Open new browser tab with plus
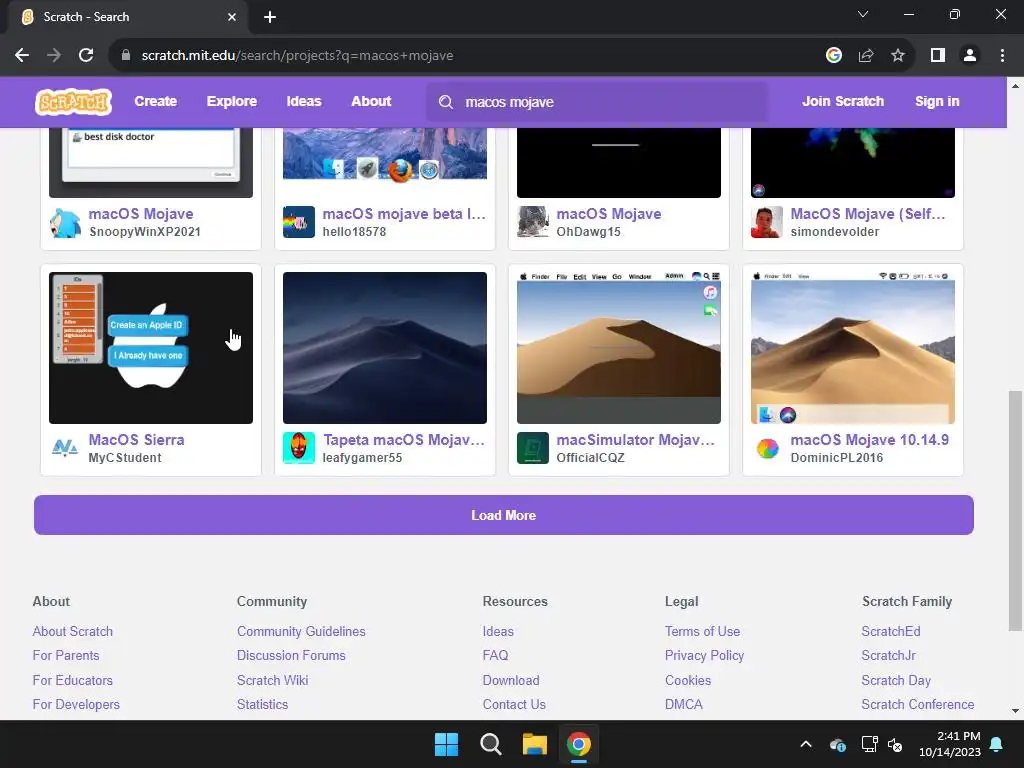Viewport: 1024px width, 768px height. (270, 17)
